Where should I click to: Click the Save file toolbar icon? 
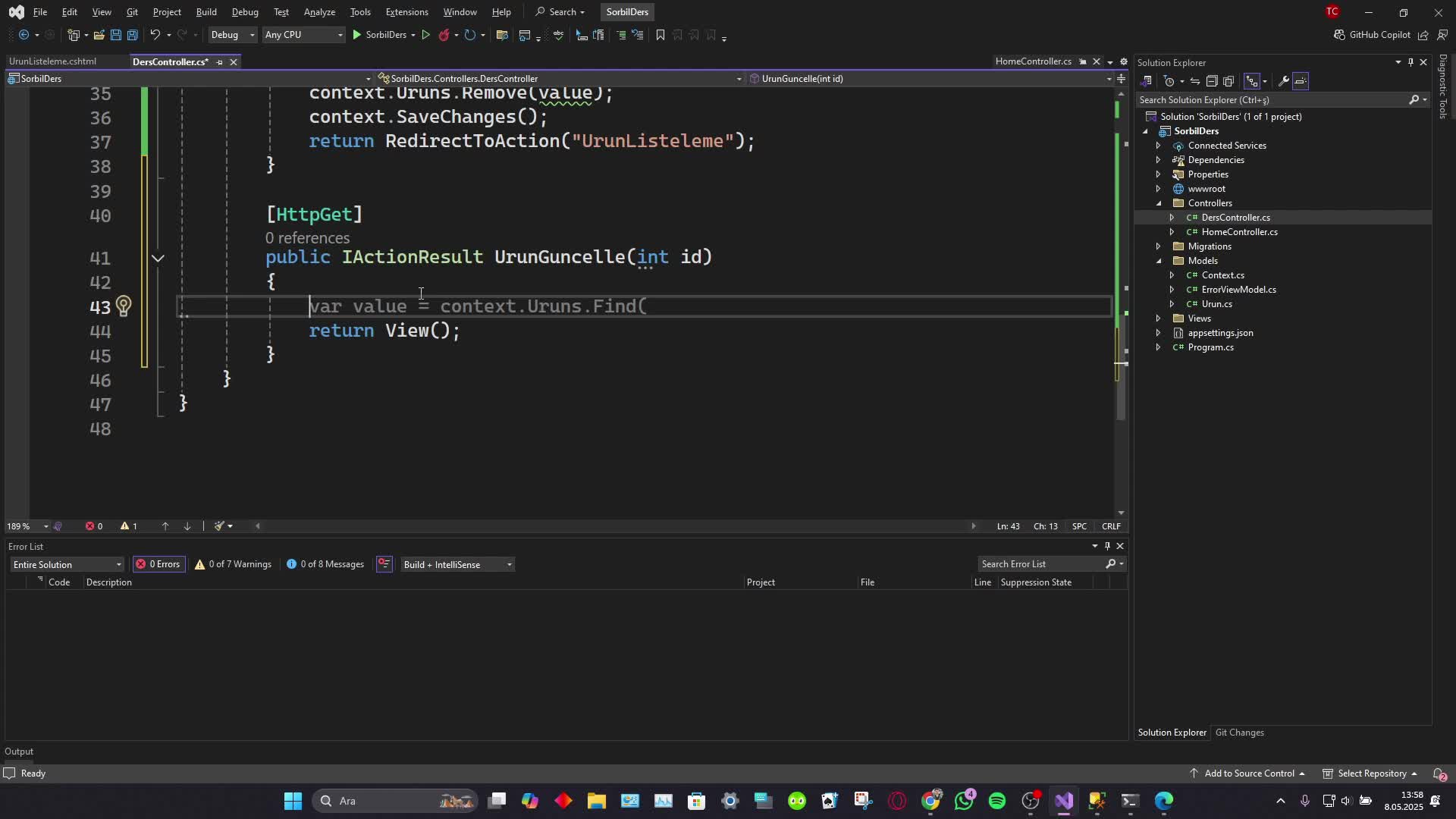(115, 35)
